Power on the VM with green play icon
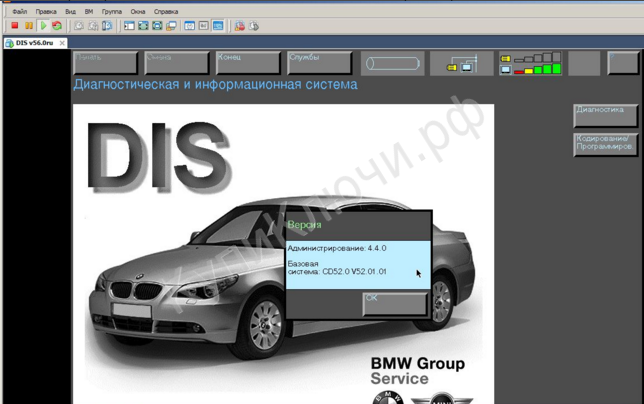 pyautogui.click(x=43, y=26)
